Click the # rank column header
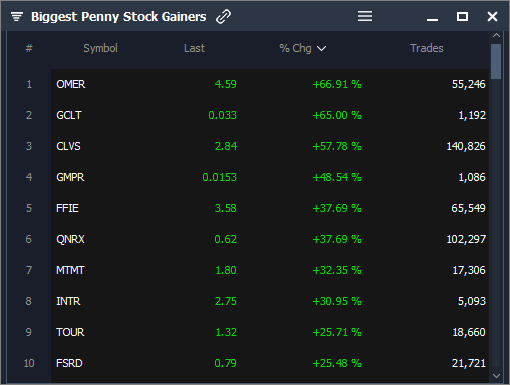Screen dimensions: 510x385 [x=29, y=48]
